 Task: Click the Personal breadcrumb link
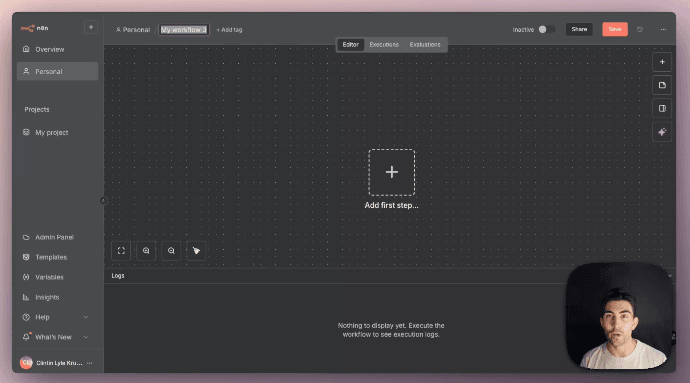tap(132, 30)
